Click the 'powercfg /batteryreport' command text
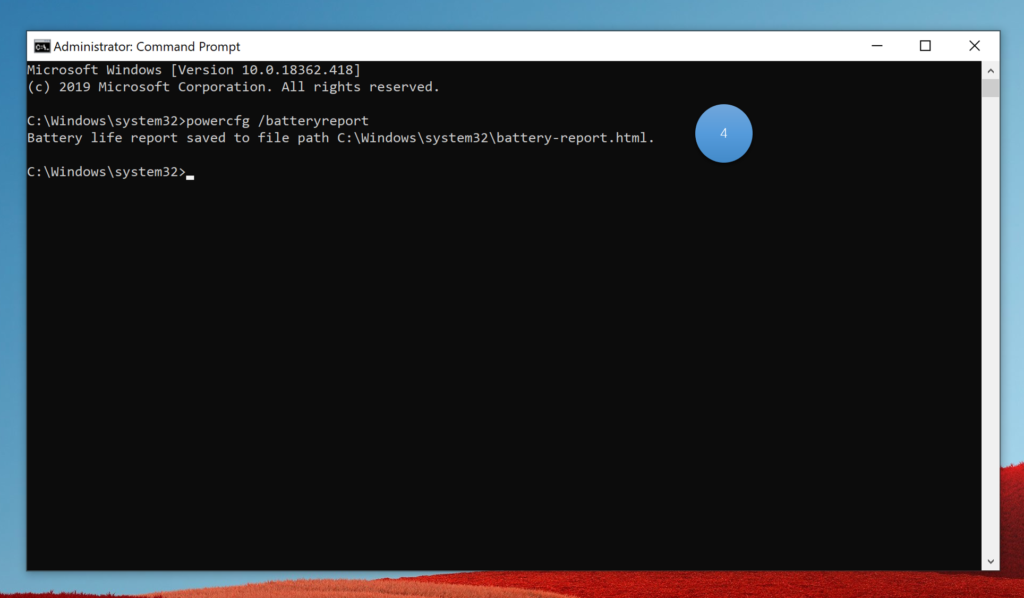The width and height of the screenshot is (1024, 598). coord(278,121)
